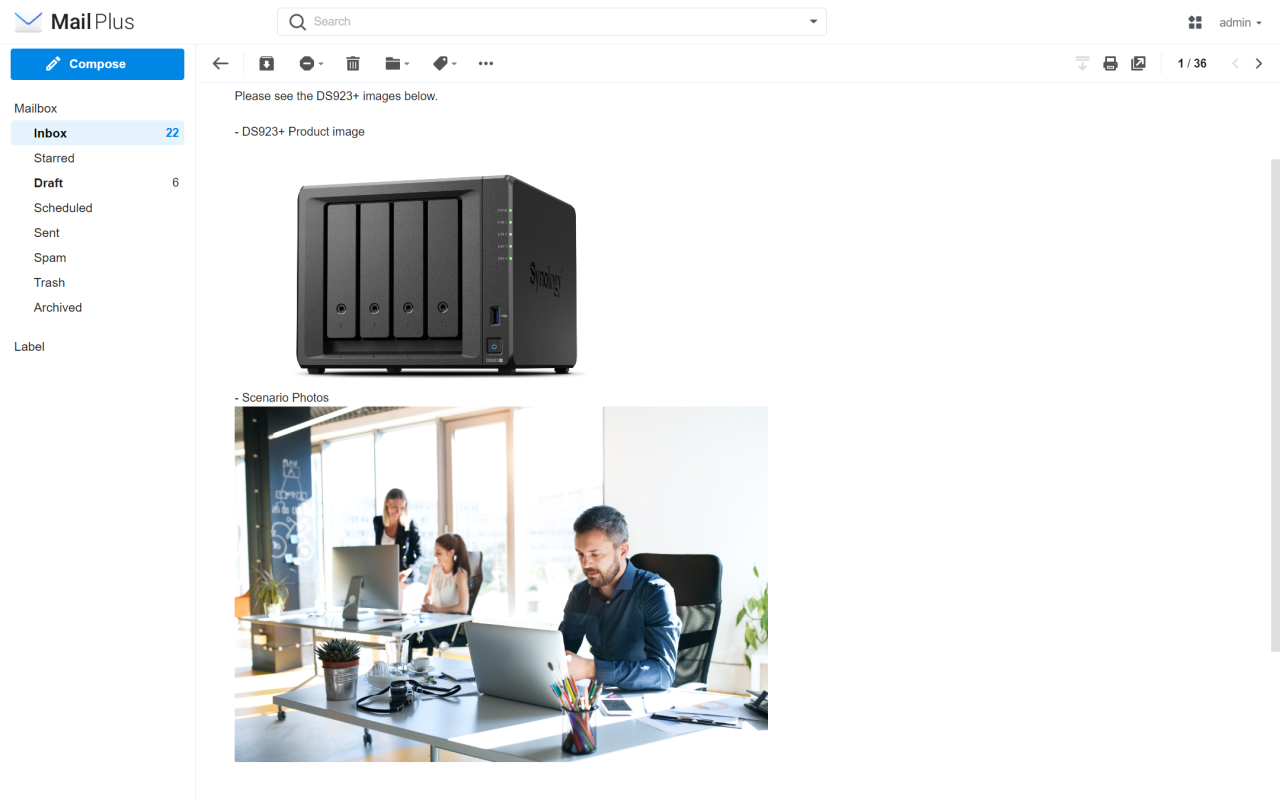Viewport: 1280px width, 800px height.
Task: Go back to the inbox with the back arrow
Action: 220,63
